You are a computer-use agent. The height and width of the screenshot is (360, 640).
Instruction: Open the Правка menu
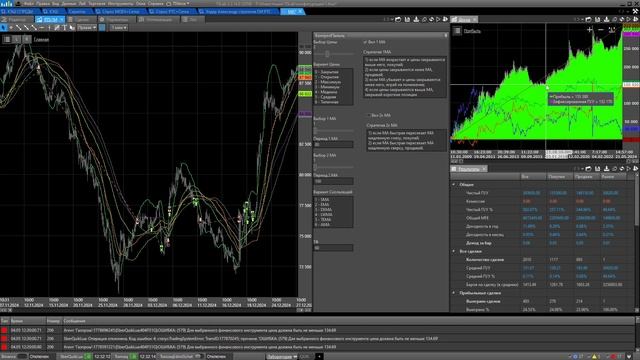(x=43, y=4)
